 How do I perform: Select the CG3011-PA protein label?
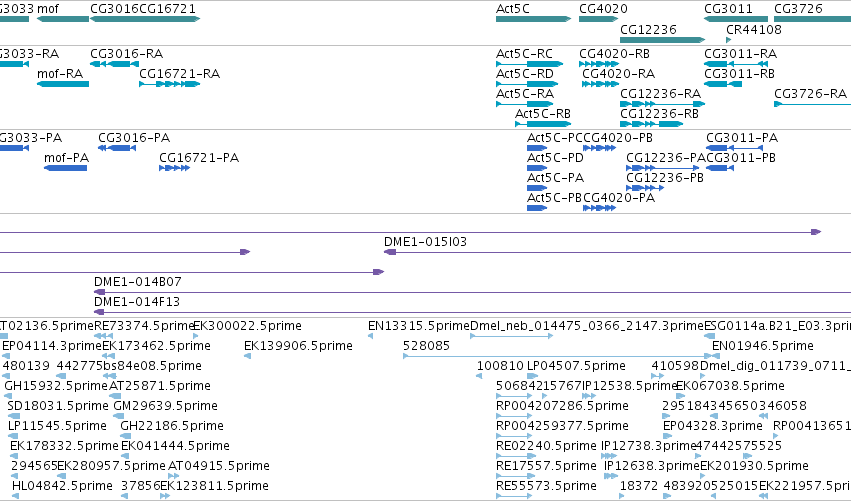(x=742, y=138)
